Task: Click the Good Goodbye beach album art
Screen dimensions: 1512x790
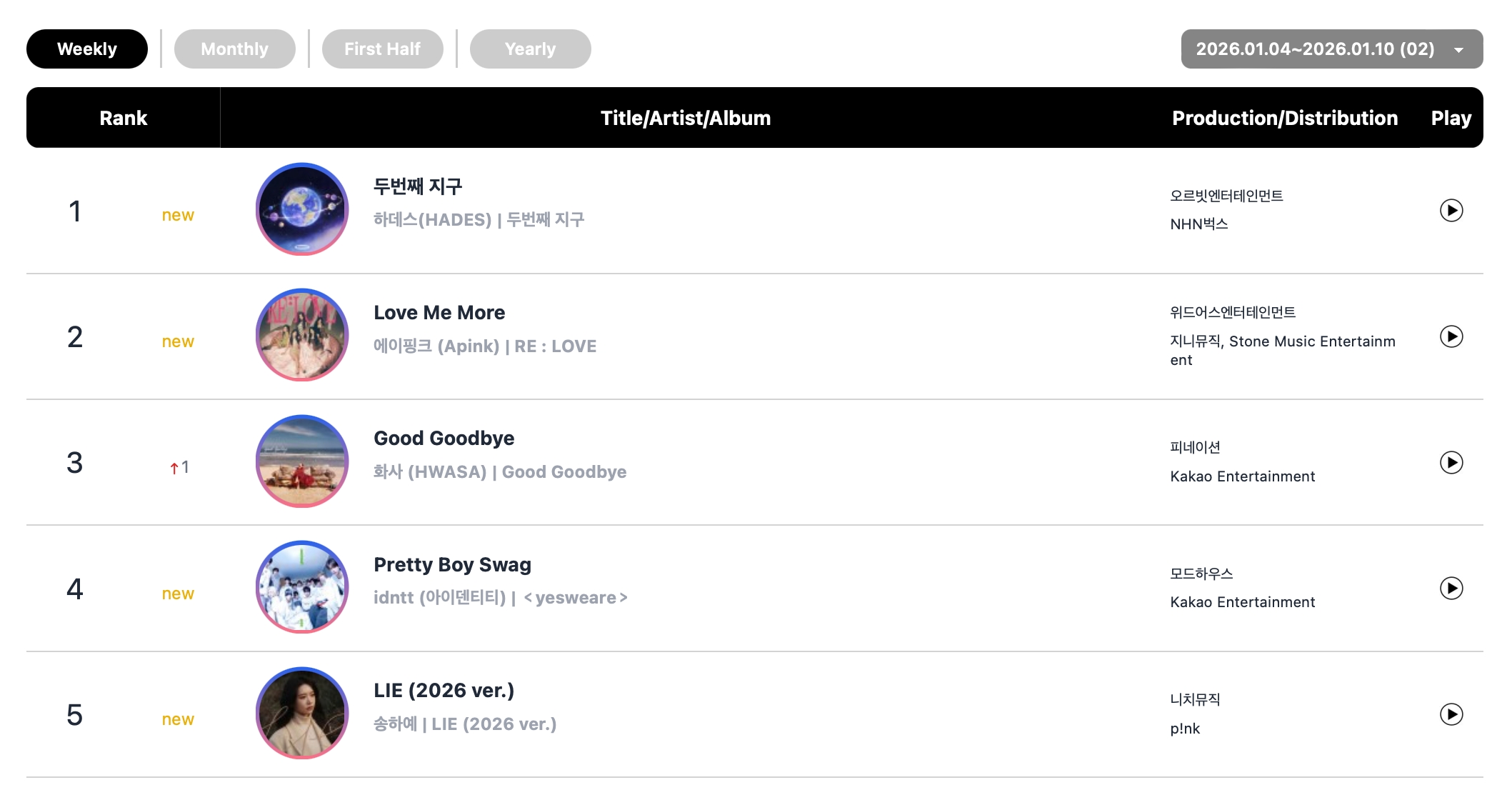Action: tap(302, 461)
